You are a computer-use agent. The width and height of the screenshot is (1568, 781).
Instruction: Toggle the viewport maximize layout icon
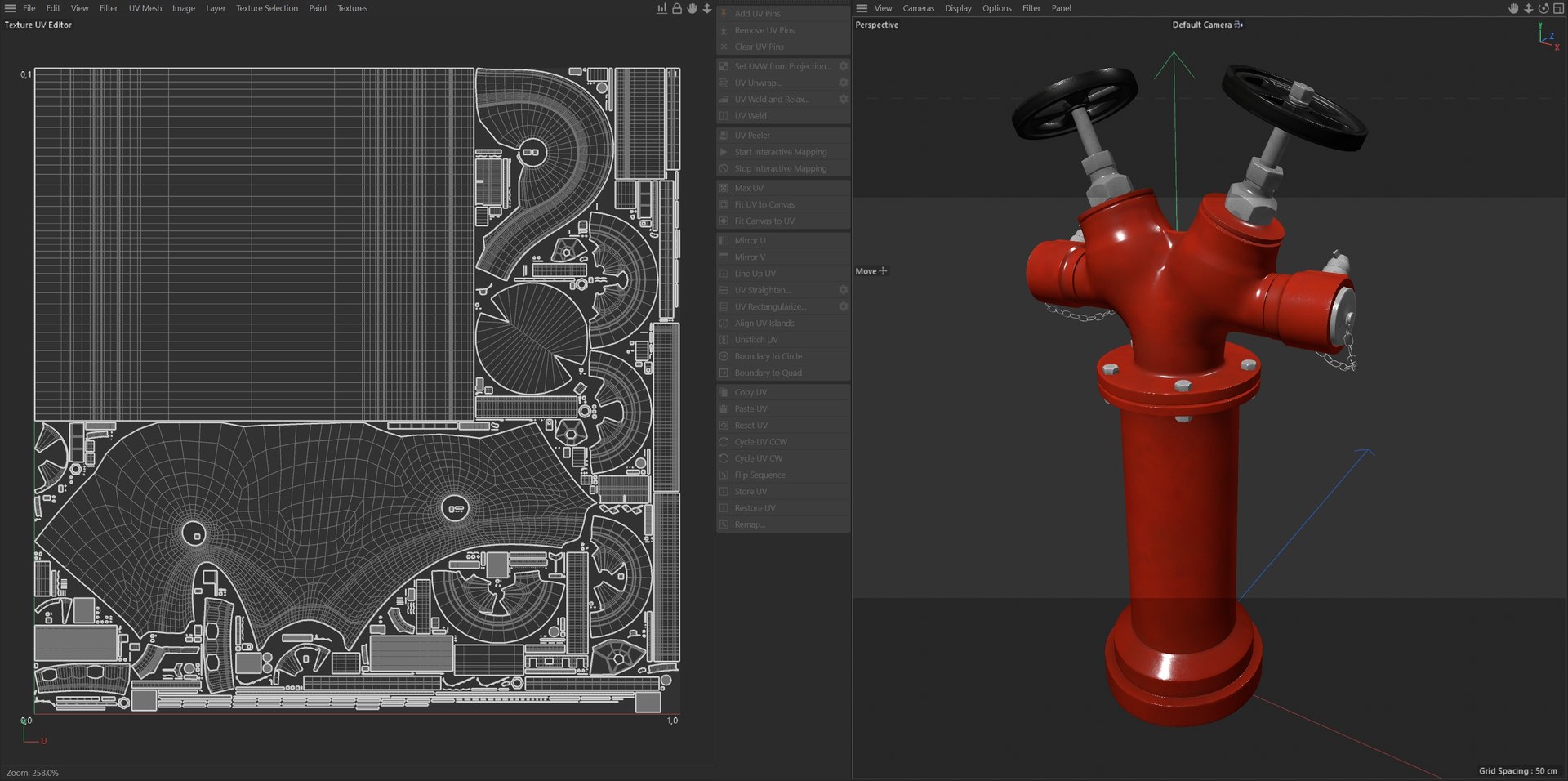pos(1558,8)
